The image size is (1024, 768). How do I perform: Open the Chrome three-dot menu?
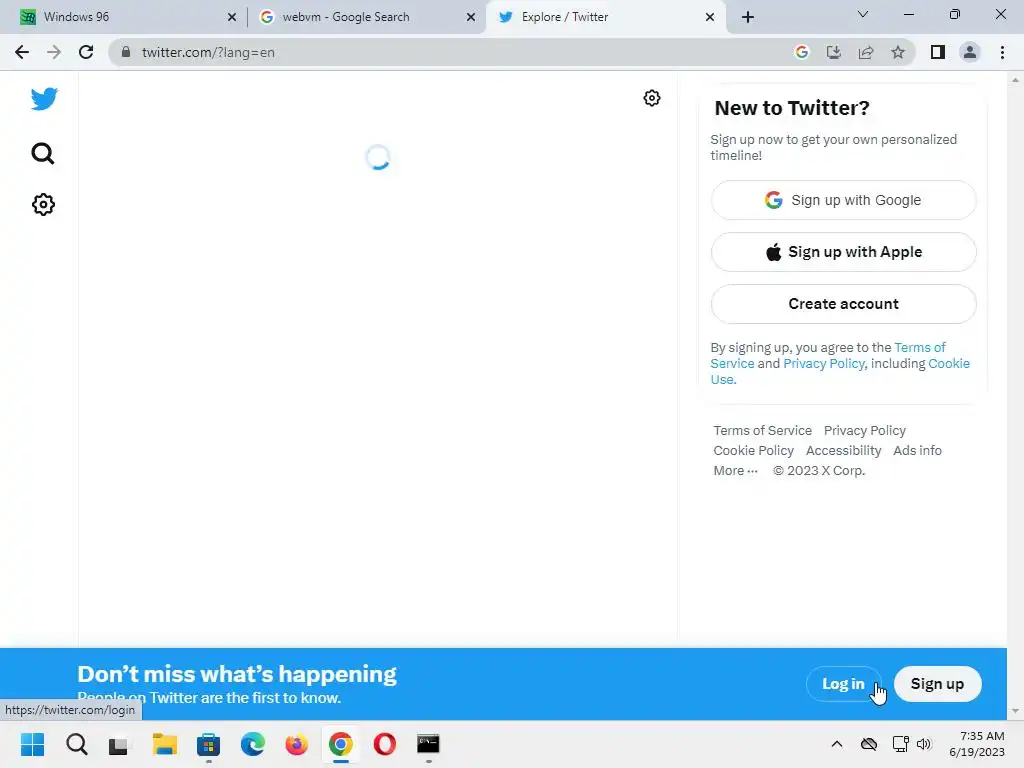[1002, 52]
